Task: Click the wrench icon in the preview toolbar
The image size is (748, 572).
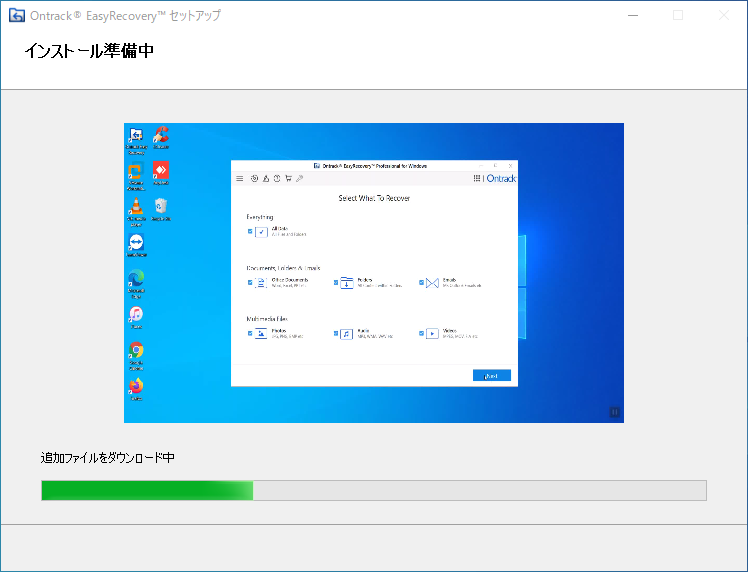Action: 300,178
